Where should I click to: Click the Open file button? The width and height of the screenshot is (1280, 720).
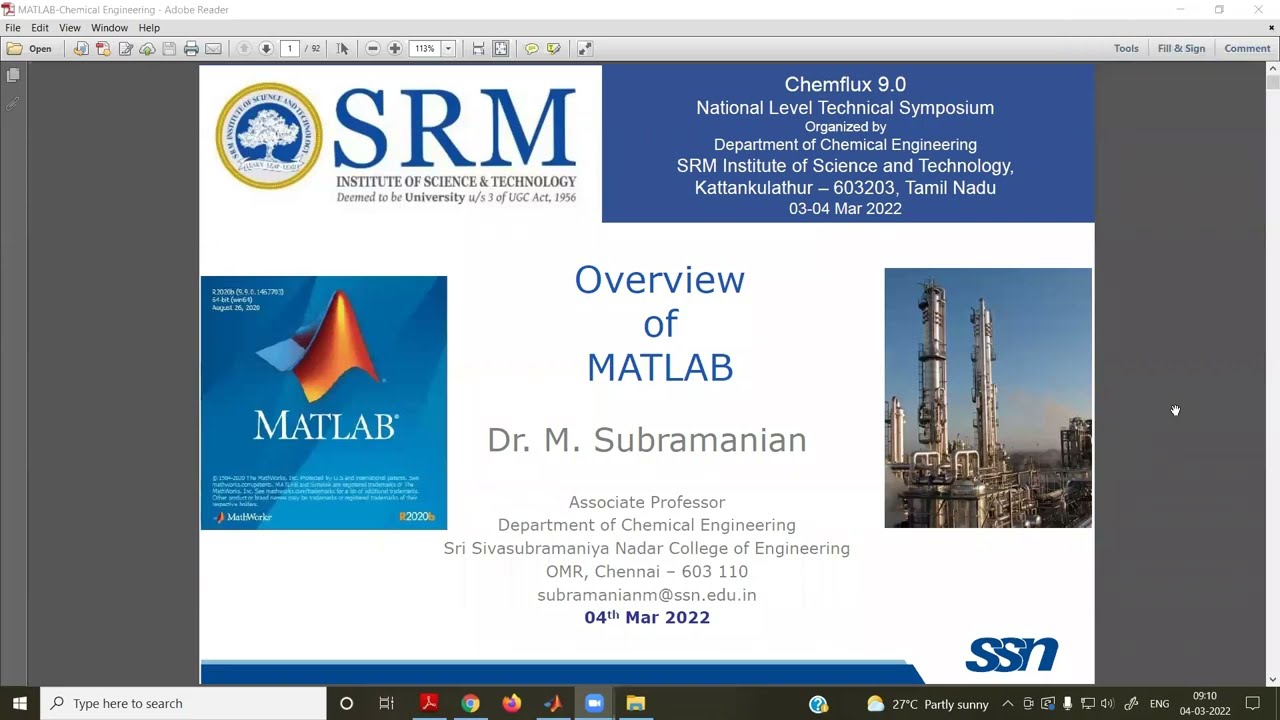[x=29, y=48]
